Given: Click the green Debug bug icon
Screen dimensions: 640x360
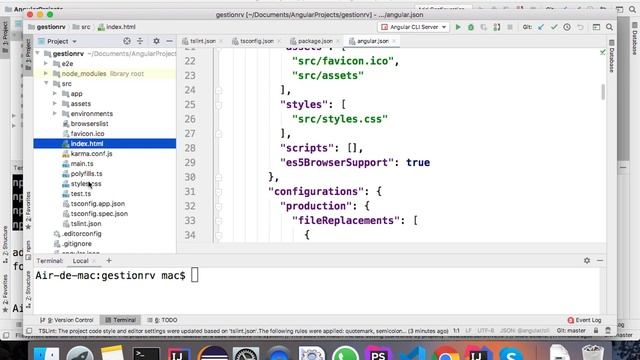Looking at the screenshot, I should click(x=471, y=27).
